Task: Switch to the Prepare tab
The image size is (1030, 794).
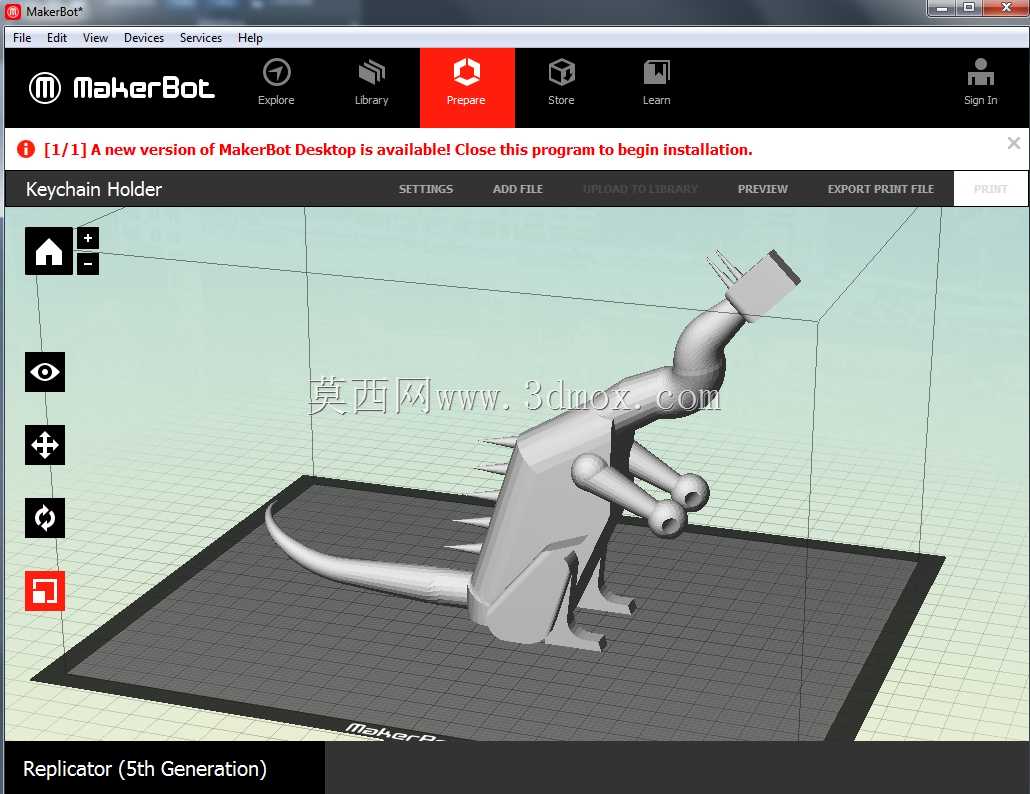Action: (x=467, y=87)
